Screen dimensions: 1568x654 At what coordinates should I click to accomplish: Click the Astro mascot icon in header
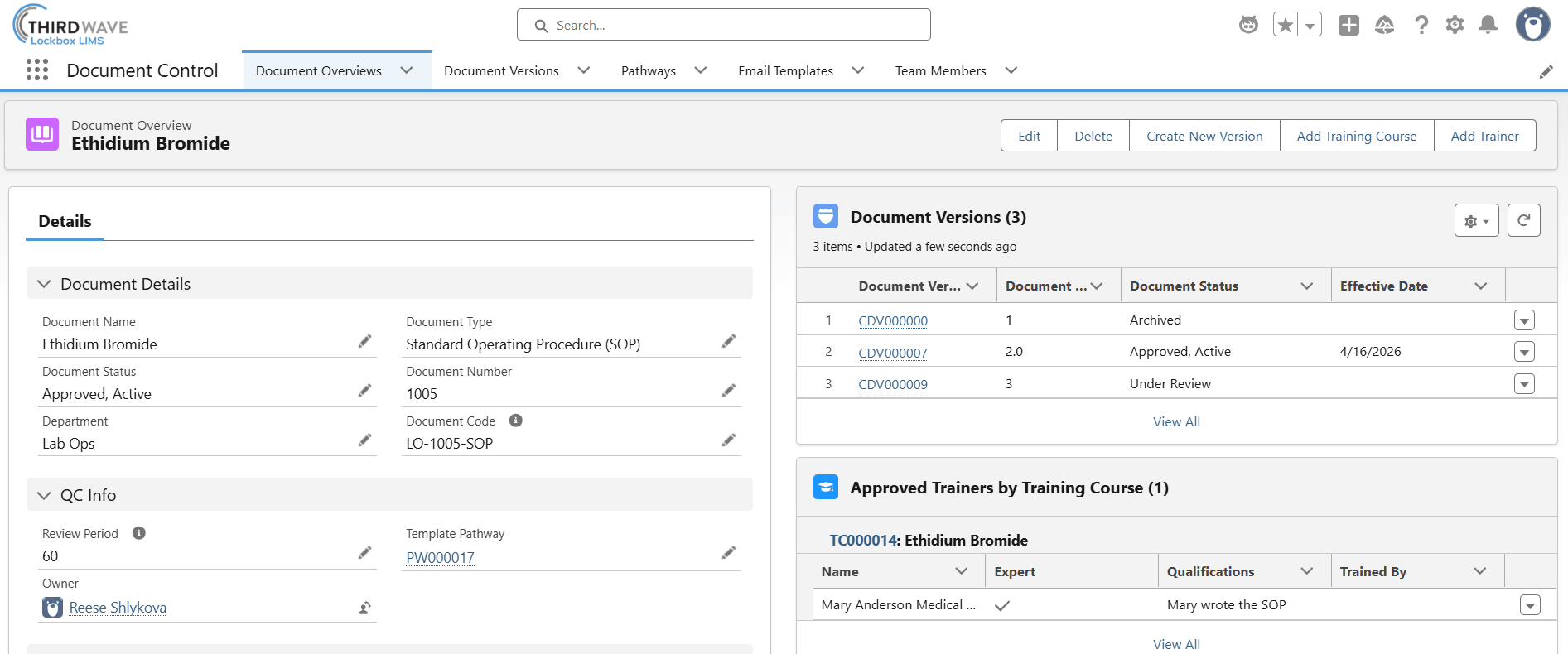coord(1248,26)
